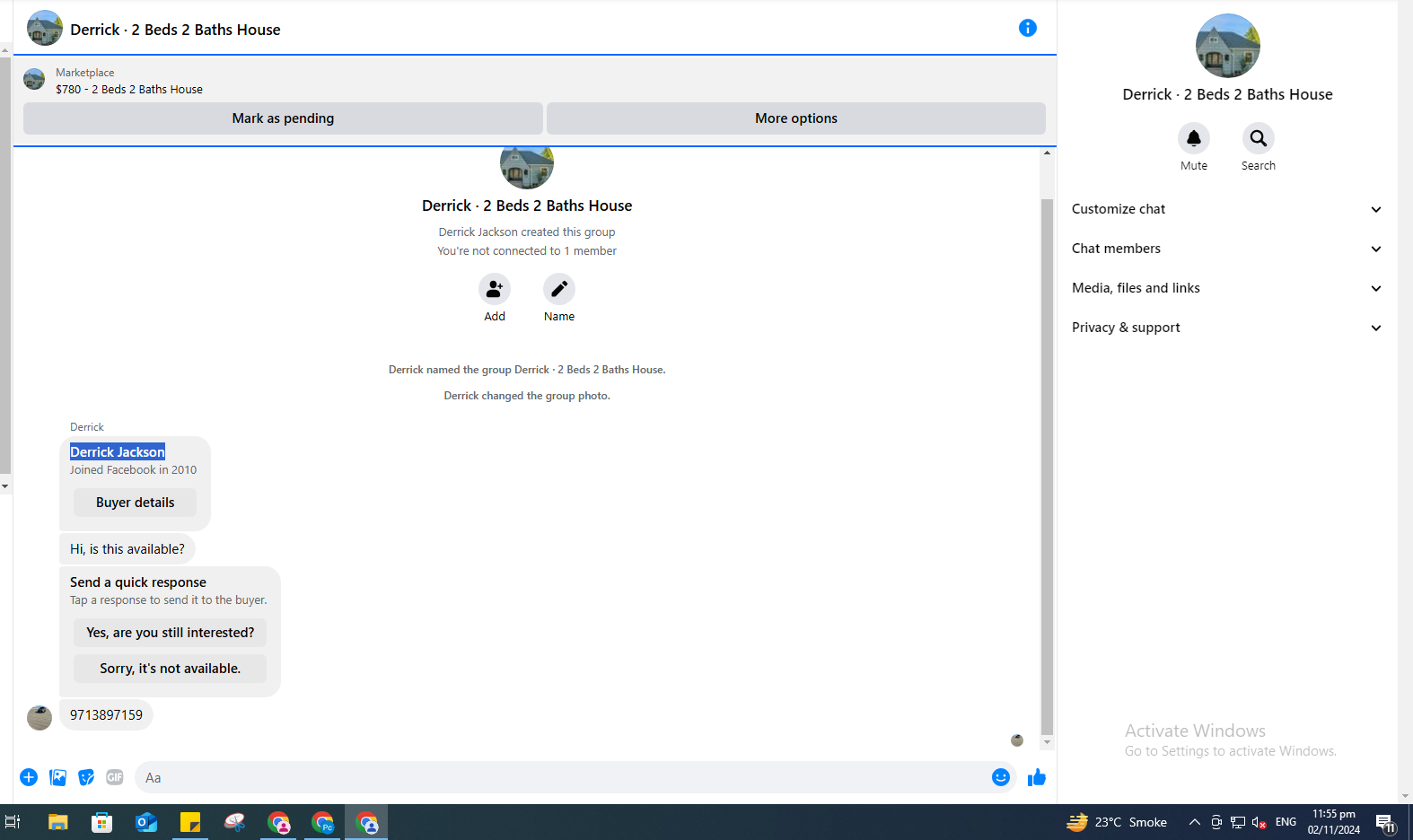Mute this chat with the bell icon
The height and width of the screenshot is (840, 1413).
[1194, 138]
